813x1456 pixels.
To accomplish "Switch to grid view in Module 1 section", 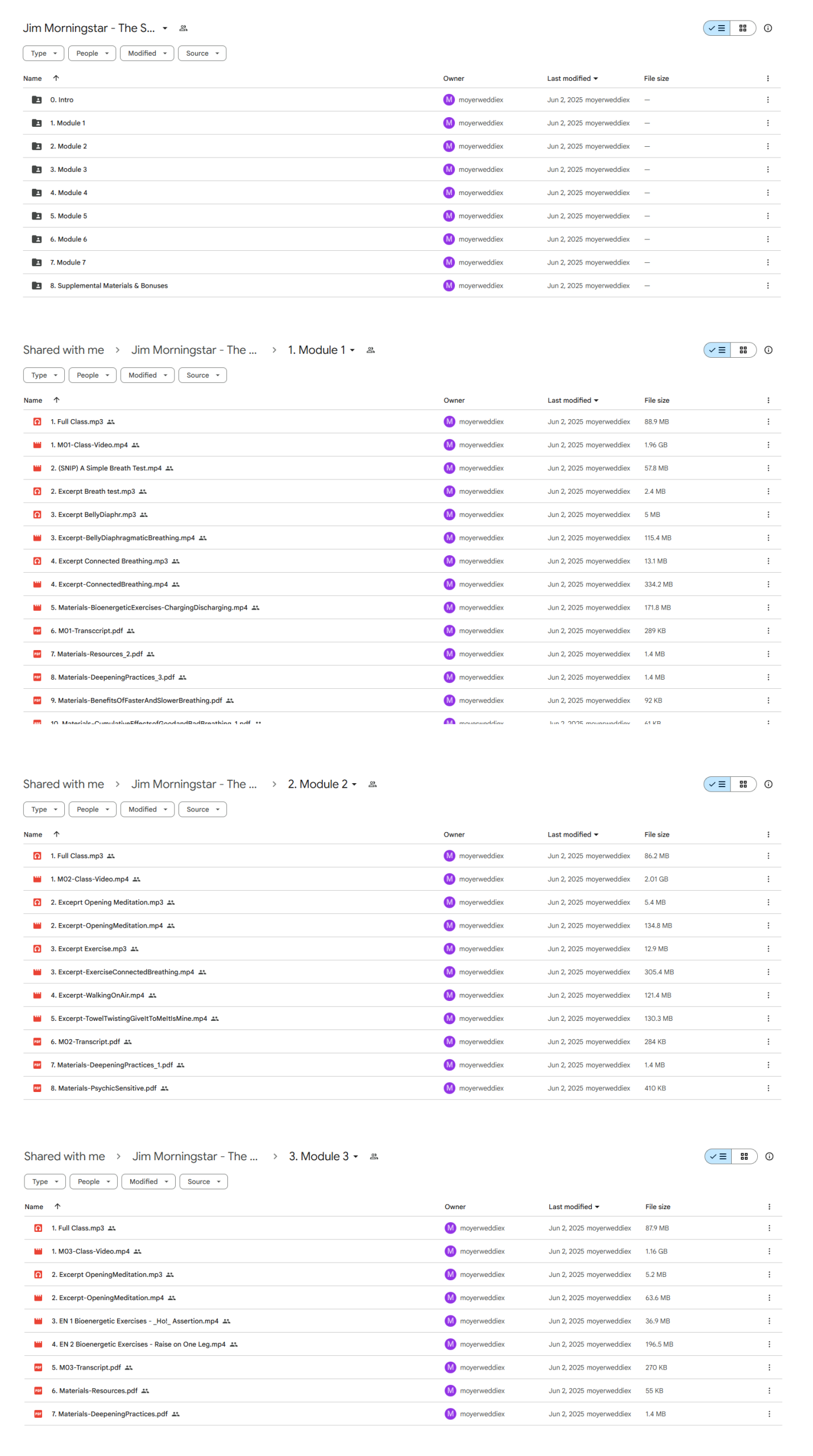I will [743, 350].
